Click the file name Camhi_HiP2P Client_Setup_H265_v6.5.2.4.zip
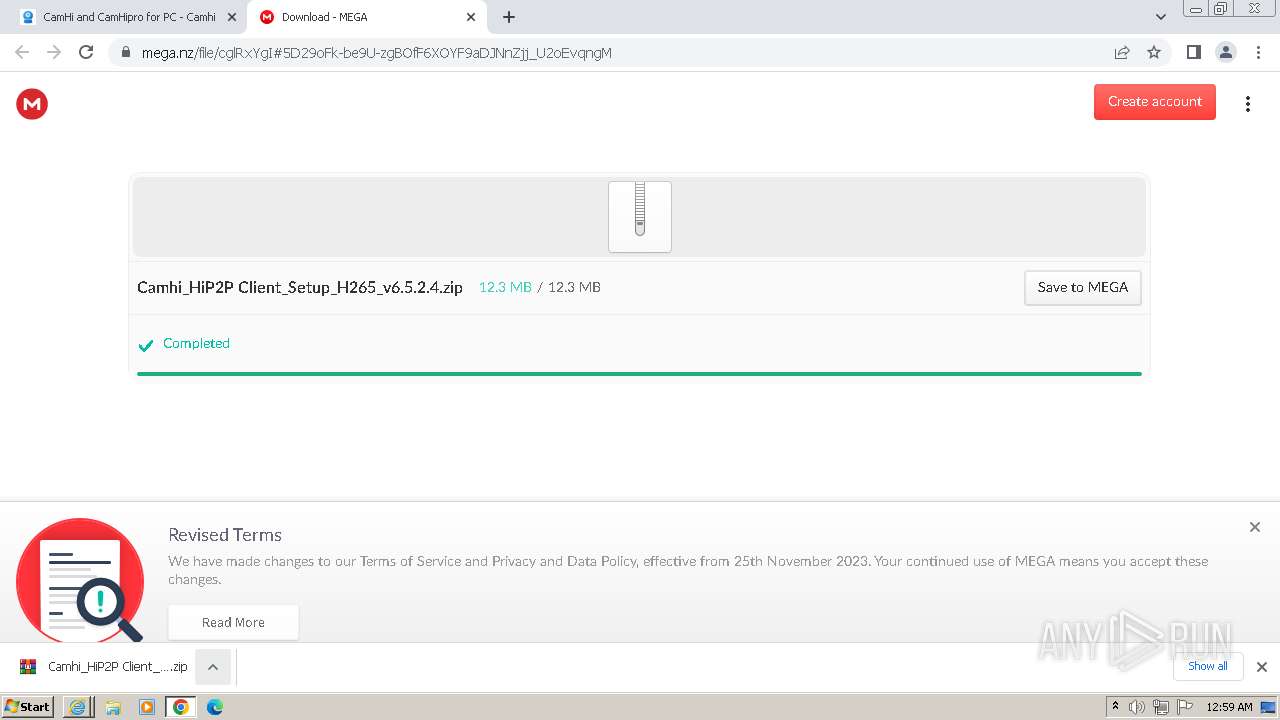The image size is (1280, 720). [300, 287]
